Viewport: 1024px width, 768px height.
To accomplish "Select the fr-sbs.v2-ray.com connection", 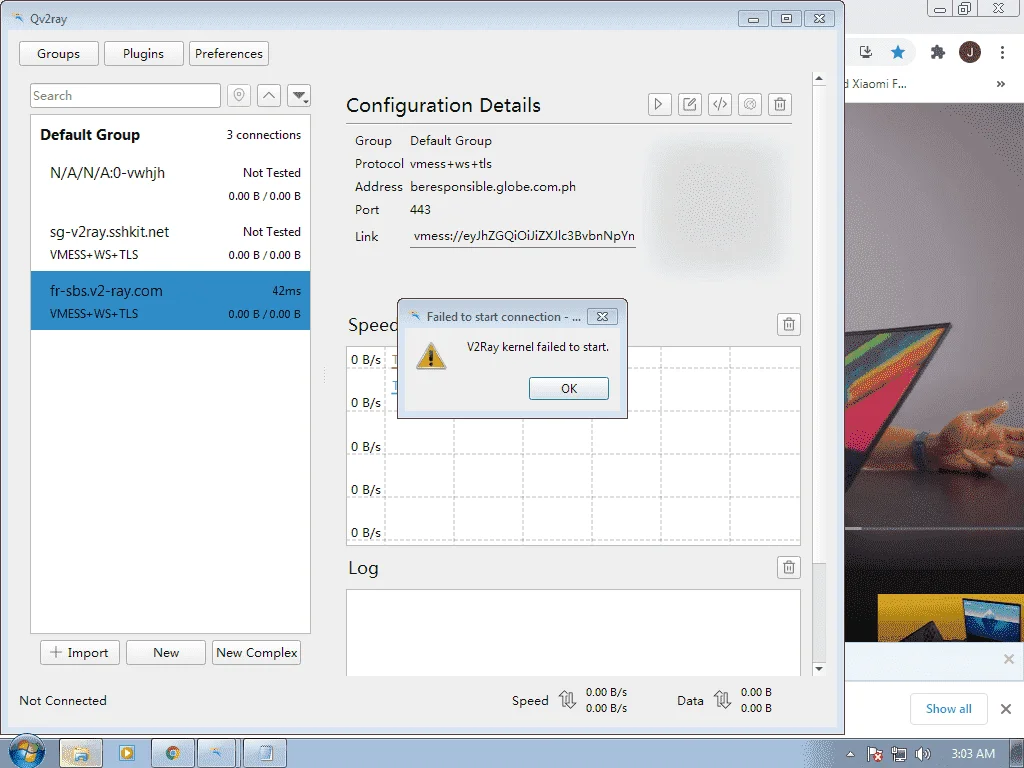I will point(170,300).
